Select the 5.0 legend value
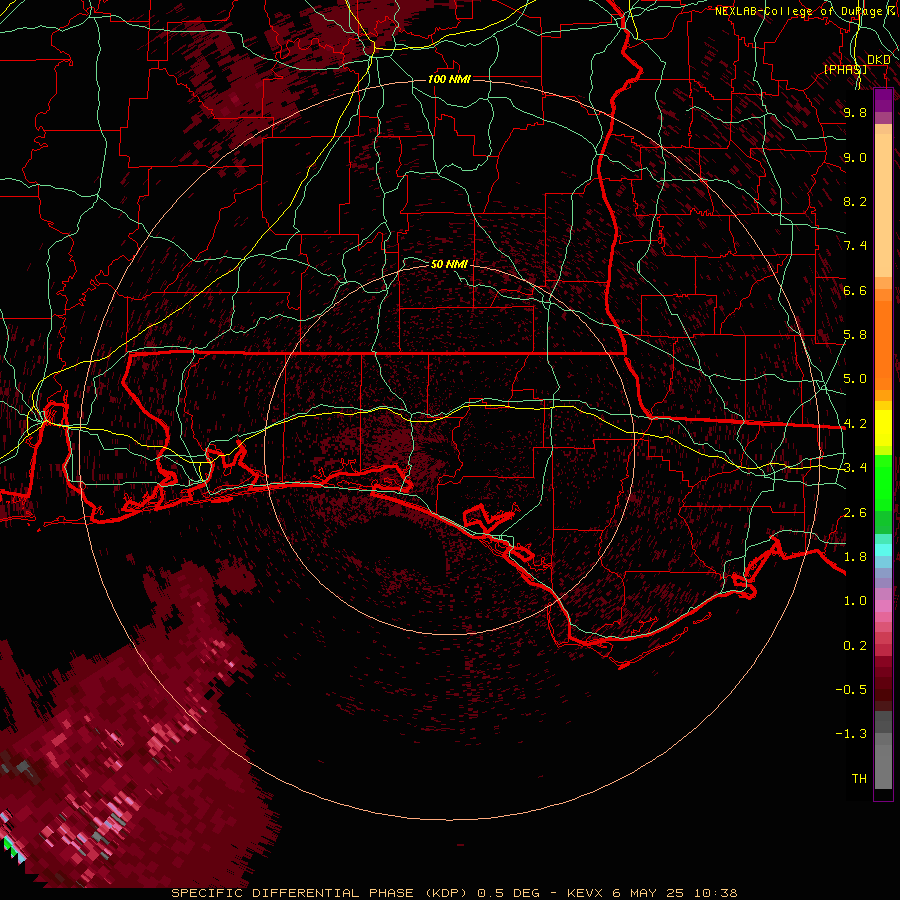The image size is (900, 900). 855,379
